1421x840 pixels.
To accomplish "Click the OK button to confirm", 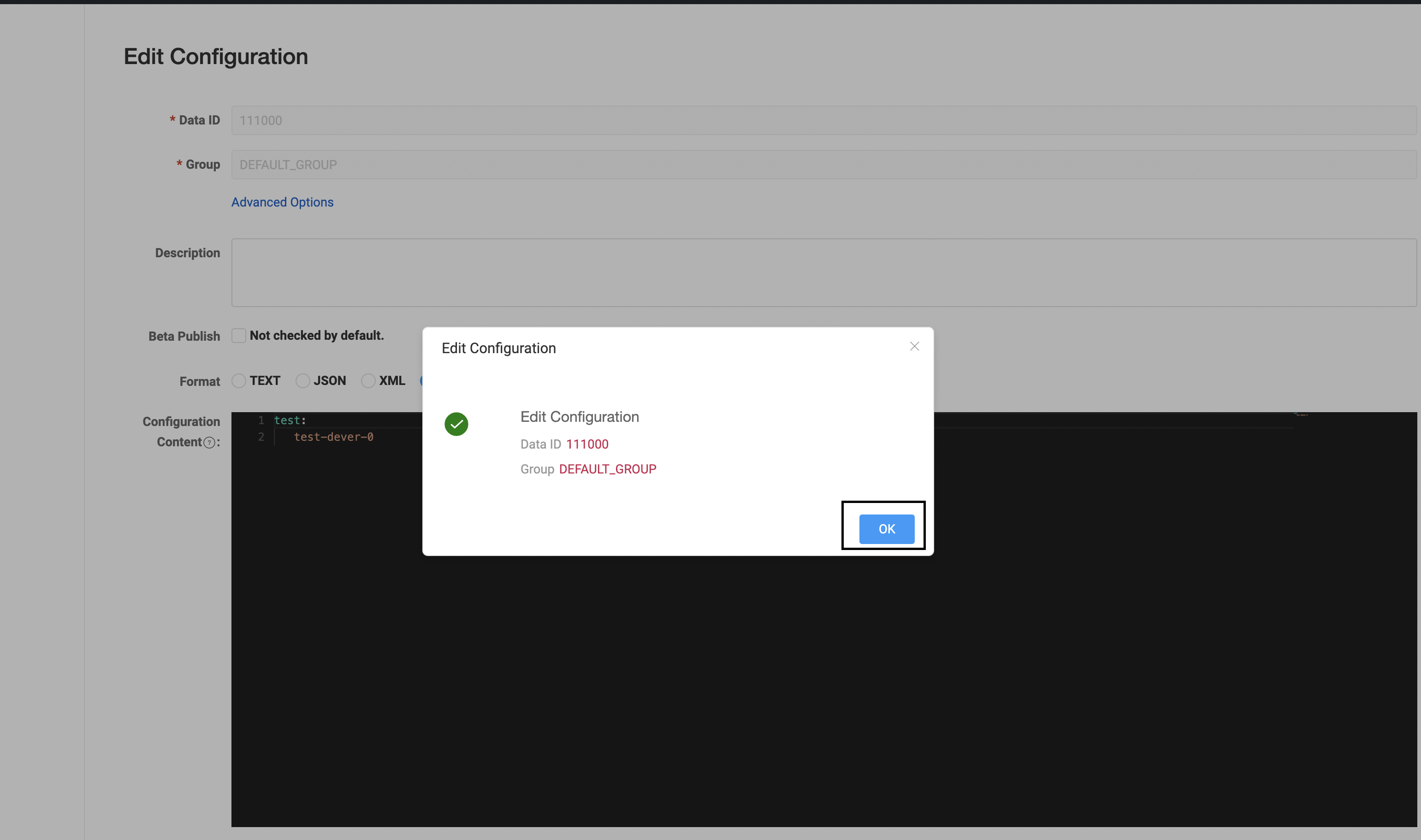I will pyautogui.click(x=886, y=529).
